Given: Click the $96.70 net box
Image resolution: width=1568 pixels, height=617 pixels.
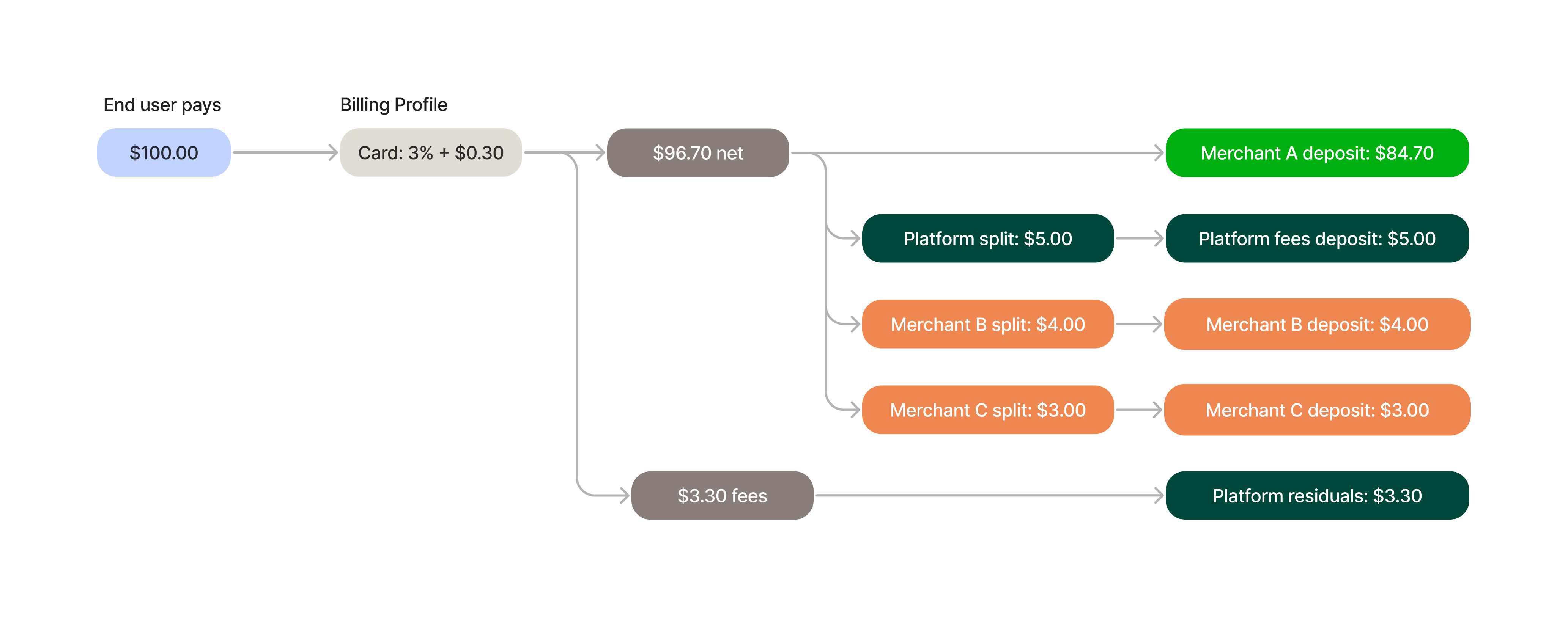Looking at the screenshot, I should pyautogui.click(x=698, y=153).
